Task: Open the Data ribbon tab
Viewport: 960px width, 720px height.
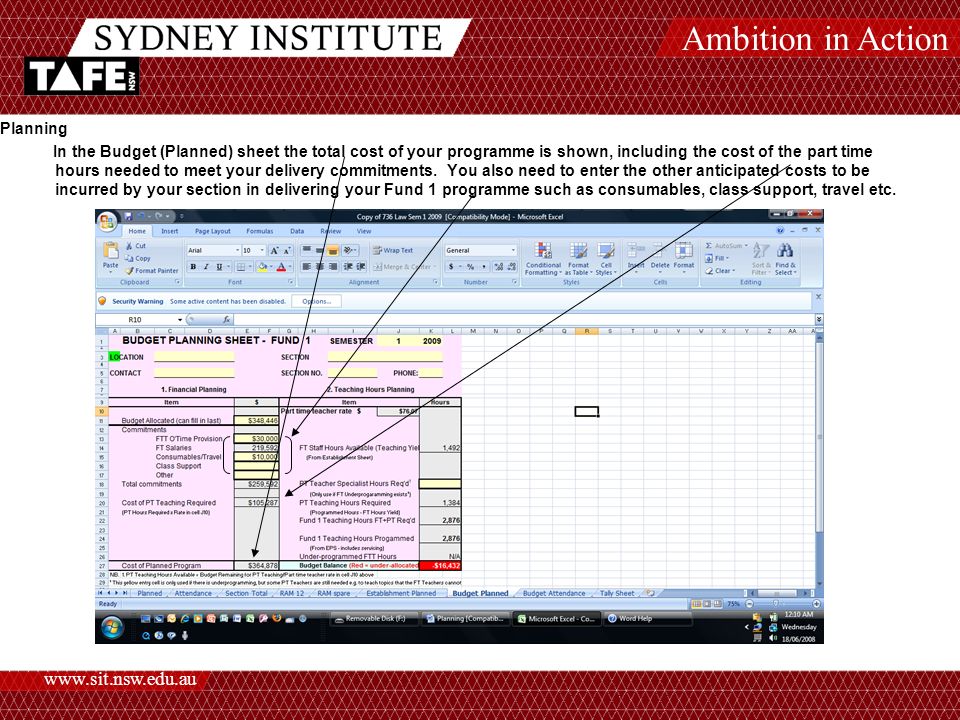Action: tap(297, 231)
